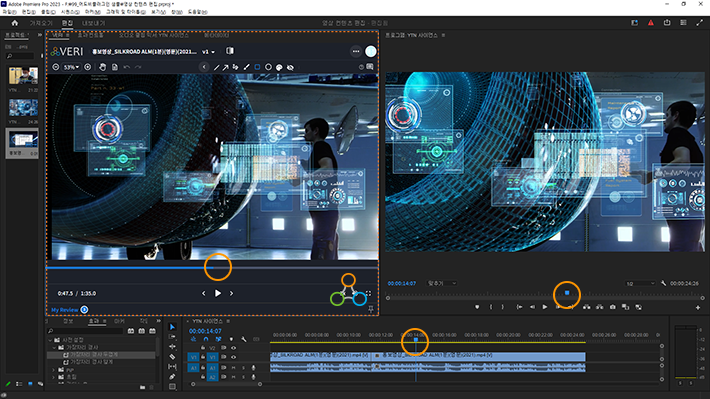Open the 1/2 playback resolution dropdown
Viewport: 710px width, 399px height.
(640, 284)
